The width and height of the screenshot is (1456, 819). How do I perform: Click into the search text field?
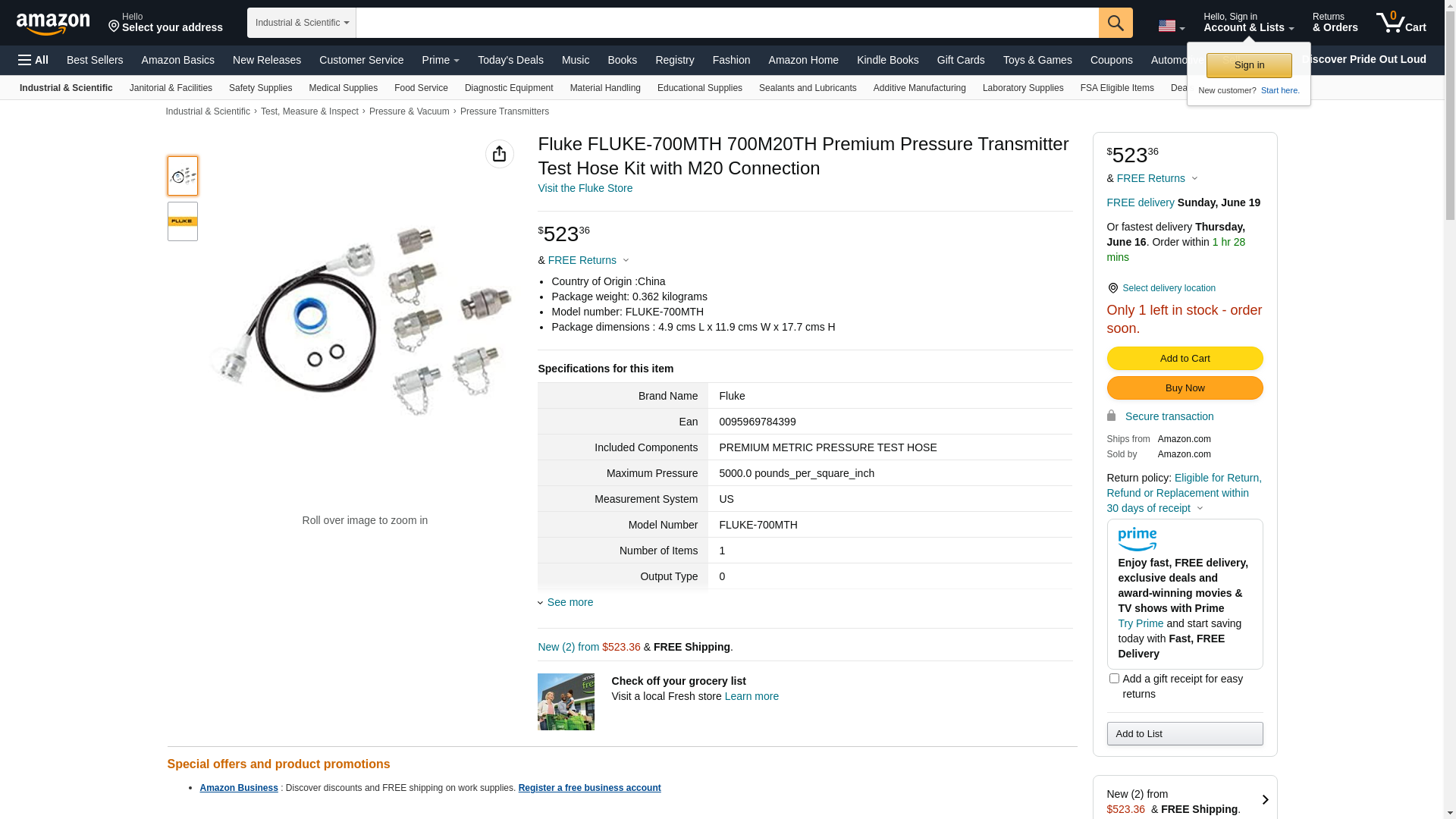click(x=726, y=23)
